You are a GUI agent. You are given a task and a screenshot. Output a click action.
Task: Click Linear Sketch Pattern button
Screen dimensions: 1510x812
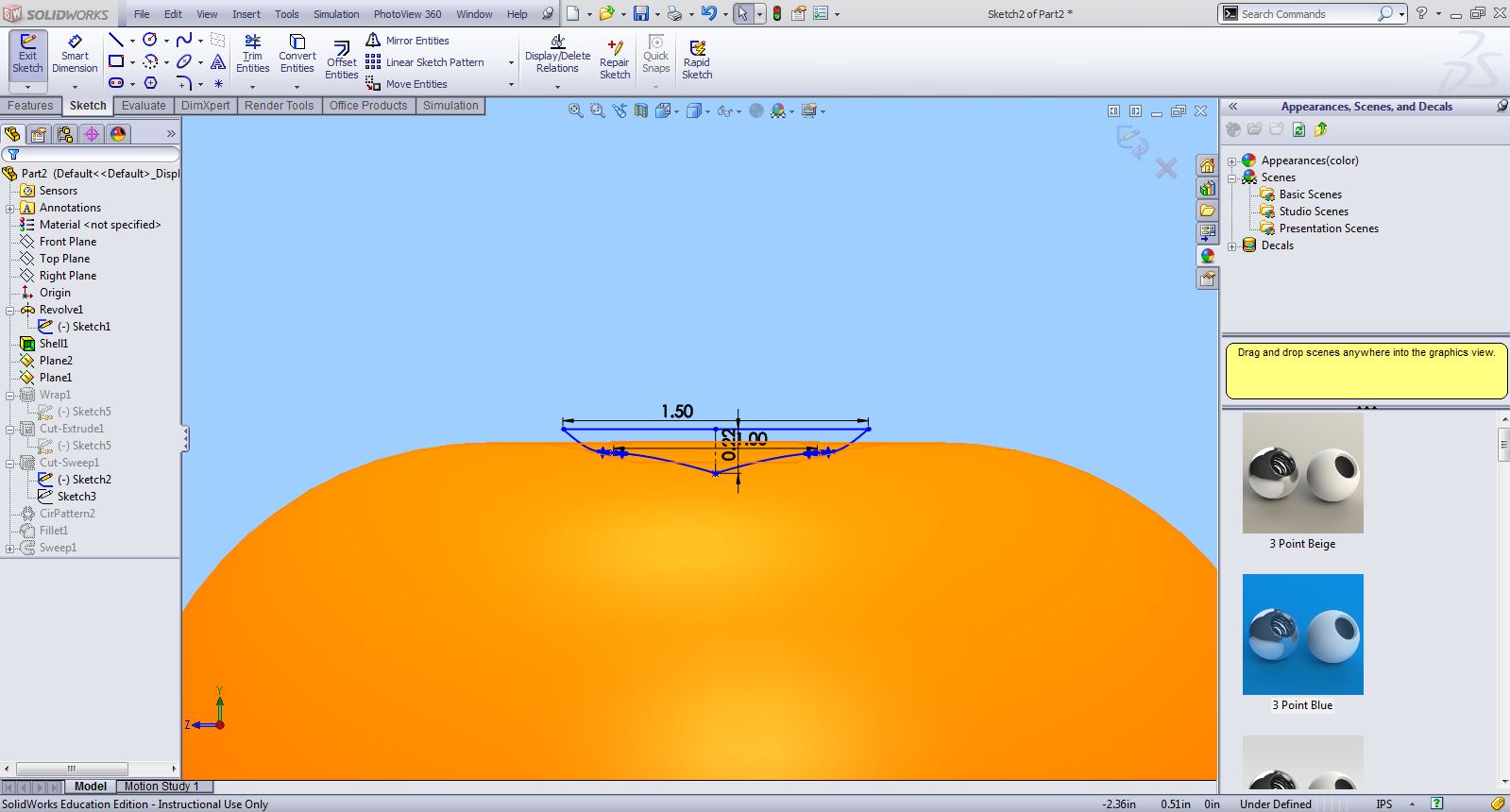[425, 62]
